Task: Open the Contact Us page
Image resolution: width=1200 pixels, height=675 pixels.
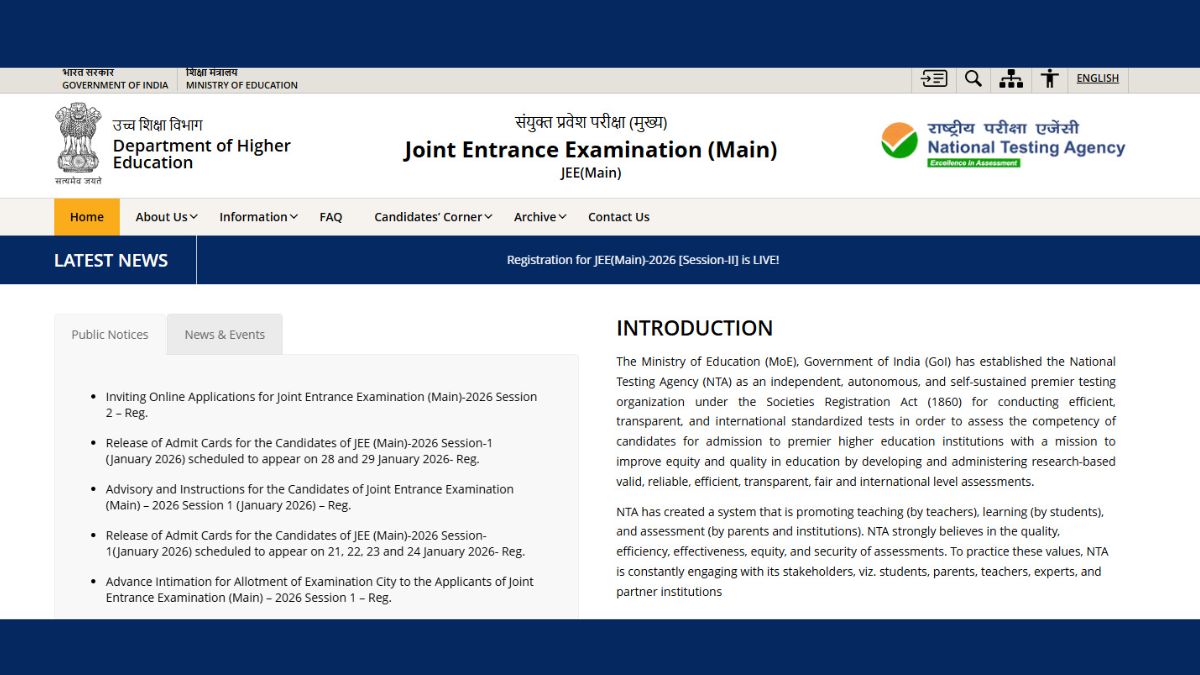Action: (x=618, y=217)
